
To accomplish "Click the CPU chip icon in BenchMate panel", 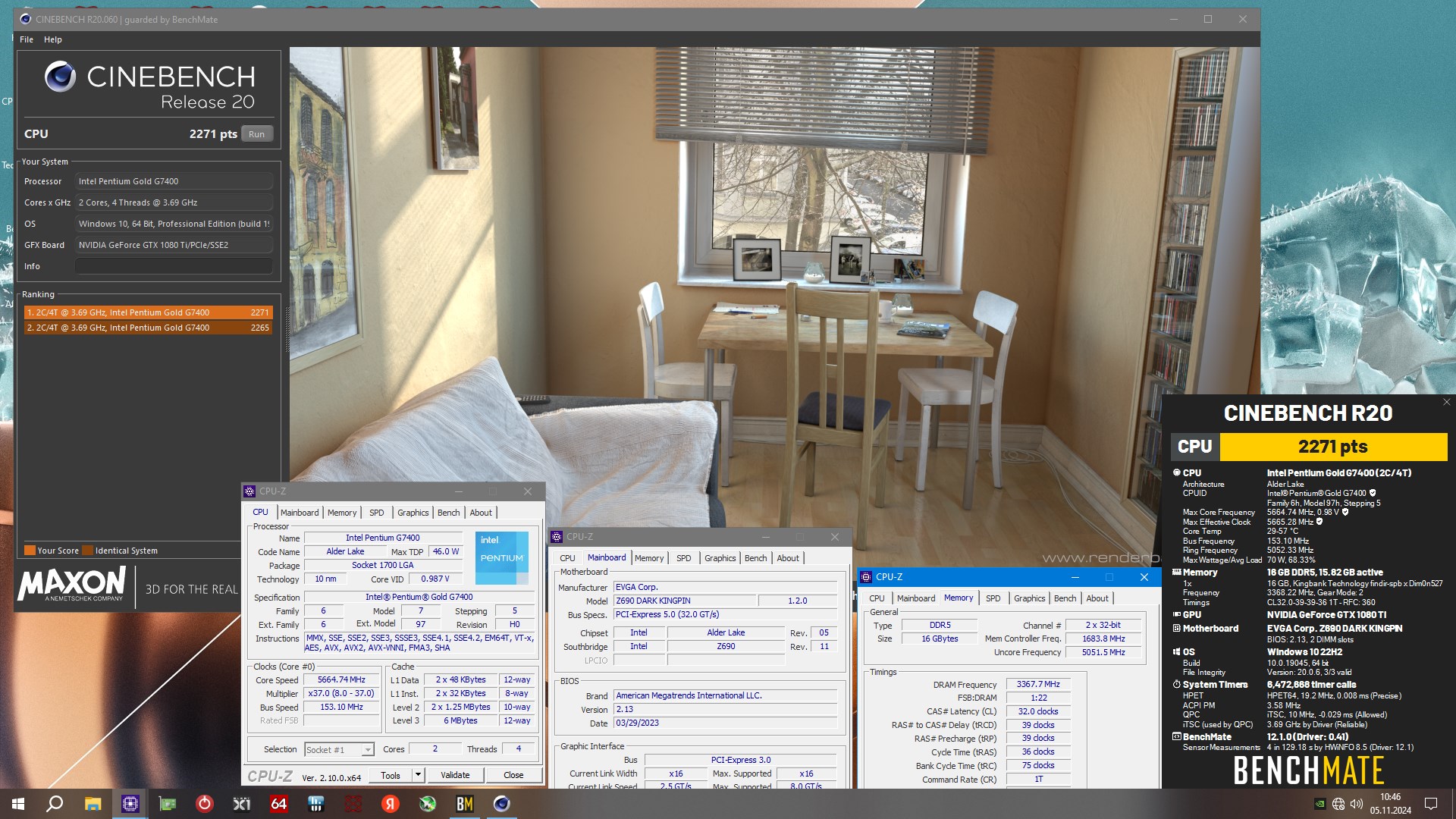I will point(1177,472).
